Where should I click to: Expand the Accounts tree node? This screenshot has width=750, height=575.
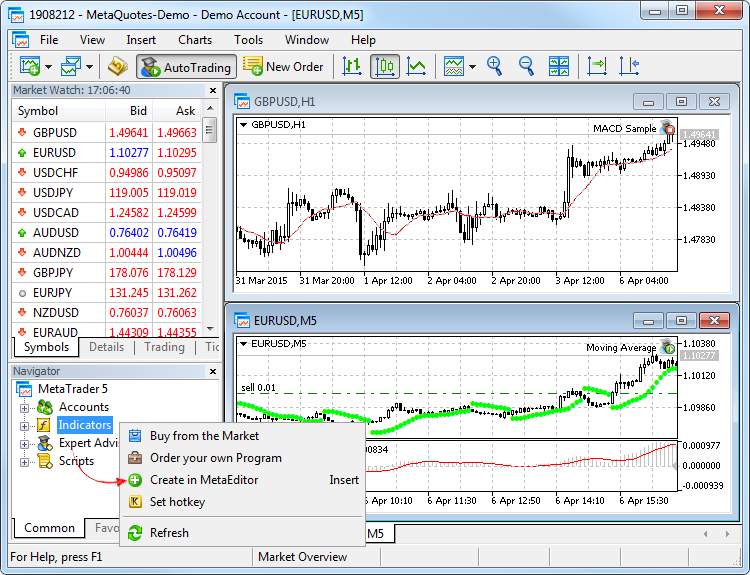(x=24, y=408)
